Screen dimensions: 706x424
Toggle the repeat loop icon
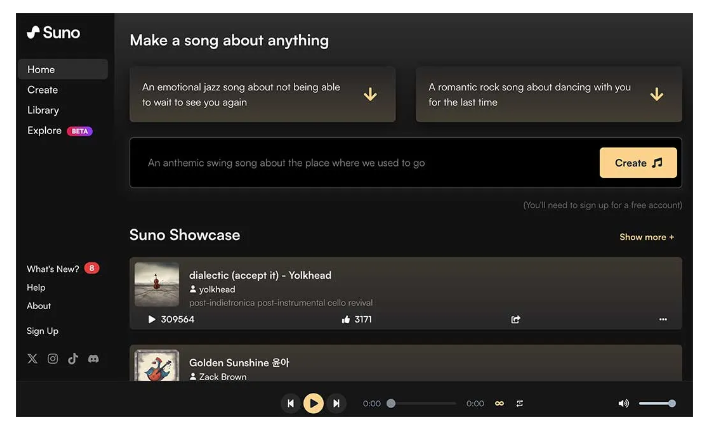click(520, 403)
